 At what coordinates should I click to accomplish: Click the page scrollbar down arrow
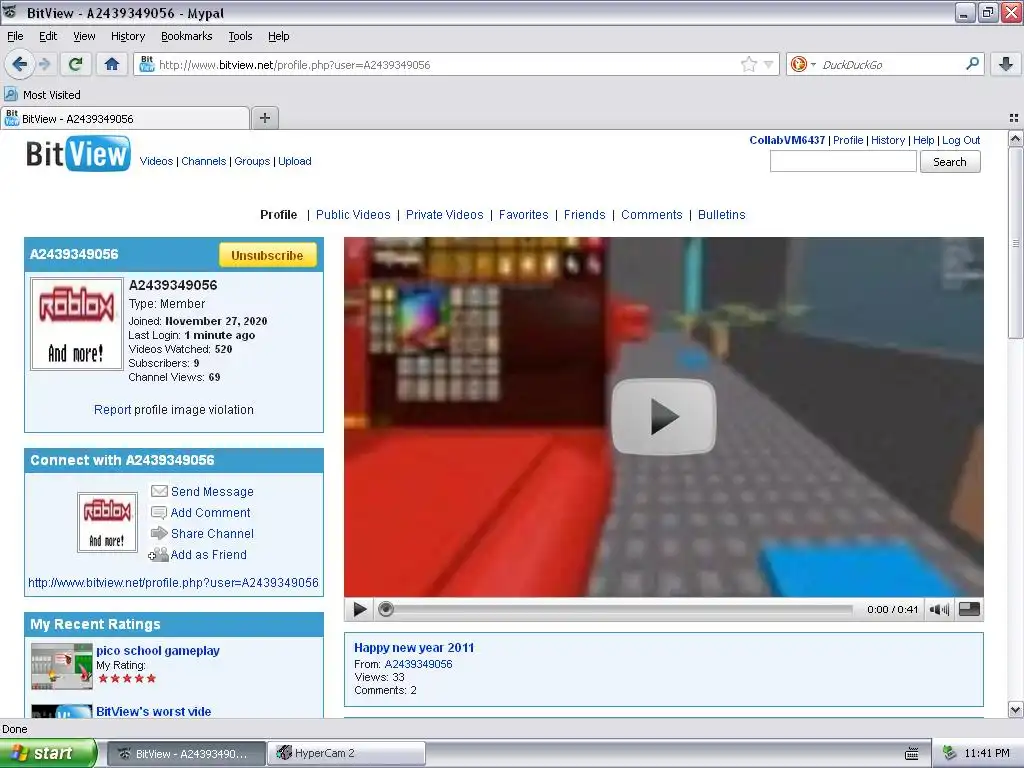pos(1015,709)
